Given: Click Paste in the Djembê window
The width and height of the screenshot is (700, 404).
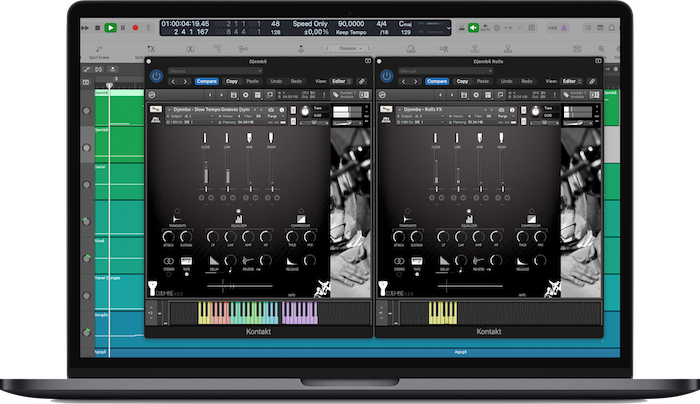Looking at the screenshot, I should 252,81.
